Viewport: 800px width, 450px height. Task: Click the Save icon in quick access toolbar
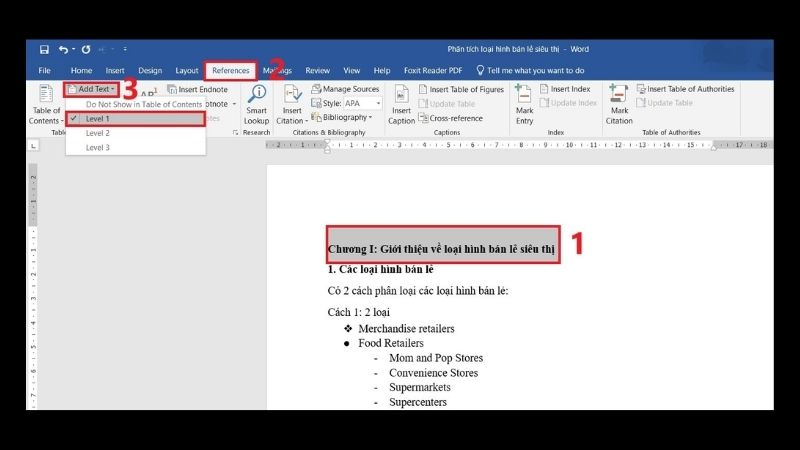(x=44, y=49)
